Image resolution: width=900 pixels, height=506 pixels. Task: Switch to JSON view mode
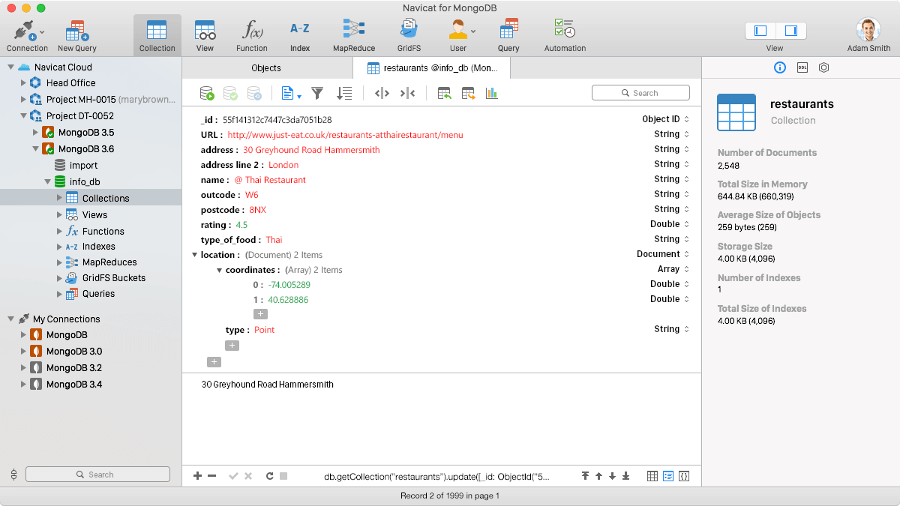[684, 476]
